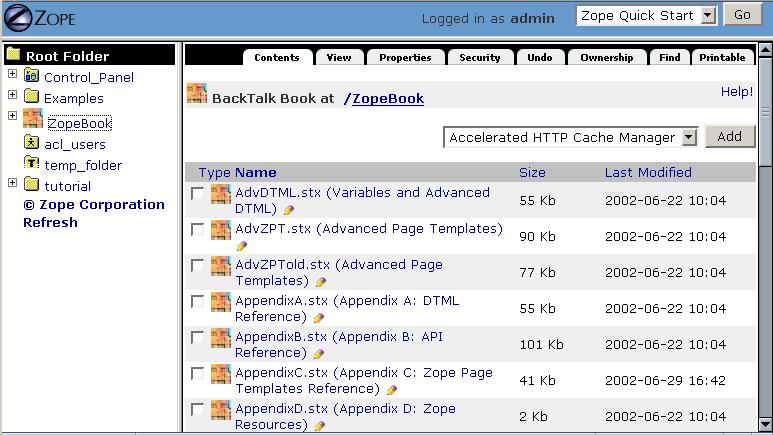The width and height of the screenshot is (773, 435).
Task: Go to the Undo tab
Action: click(540, 57)
